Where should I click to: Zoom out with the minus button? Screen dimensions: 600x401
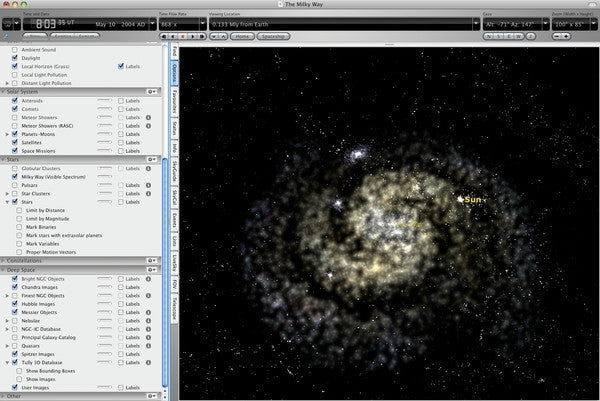click(x=557, y=36)
